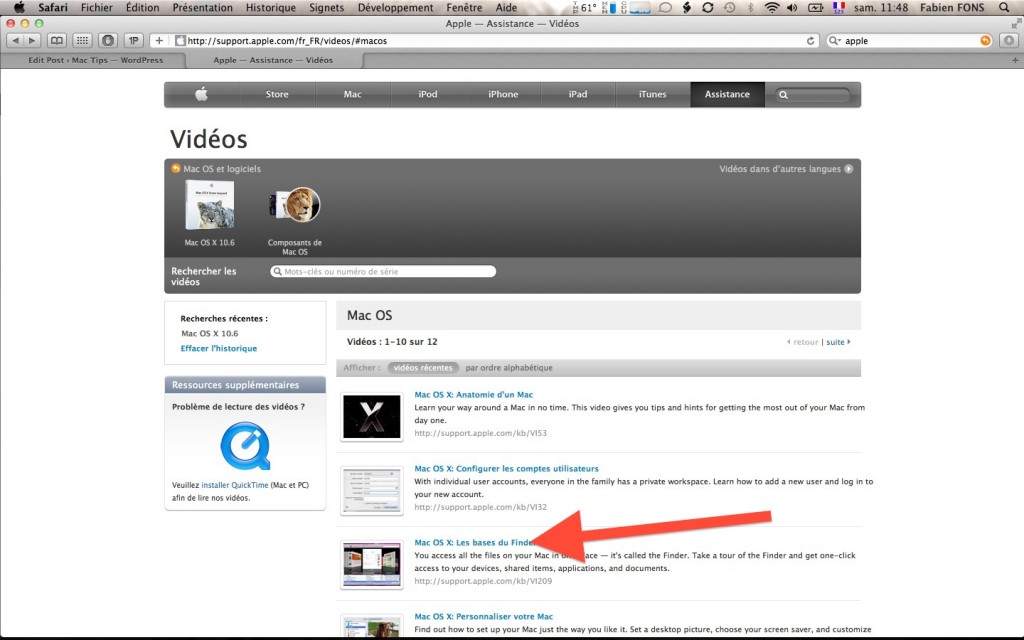Click the sync arrows menu bar icon
Image resolution: width=1024 pixels, height=640 pixels.
tap(707, 8)
